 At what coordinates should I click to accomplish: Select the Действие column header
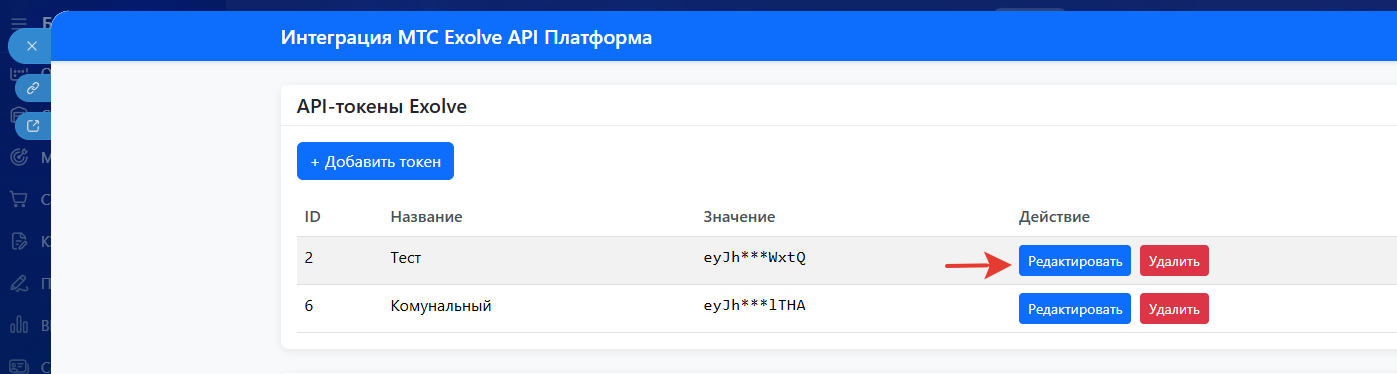click(1054, 216)
